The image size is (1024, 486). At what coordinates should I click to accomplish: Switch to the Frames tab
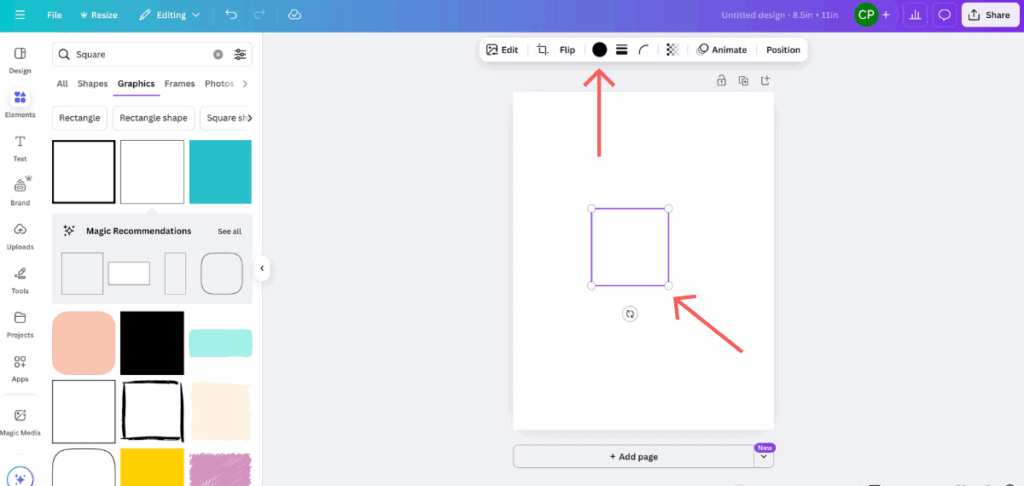180,84
